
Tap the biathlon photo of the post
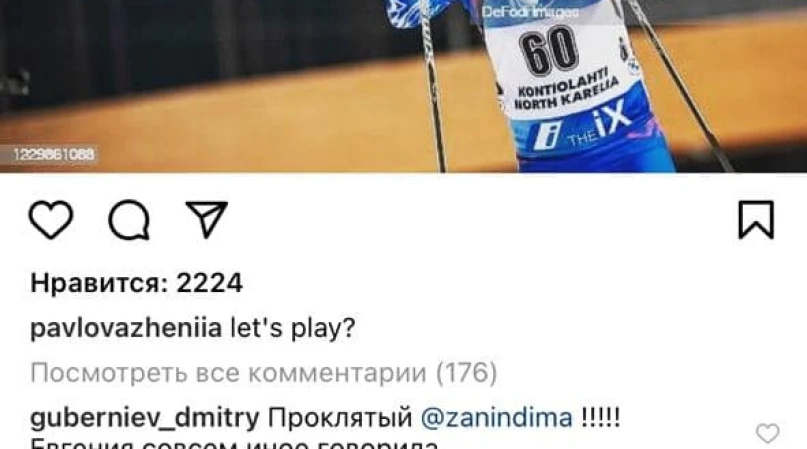coord(404,86)
